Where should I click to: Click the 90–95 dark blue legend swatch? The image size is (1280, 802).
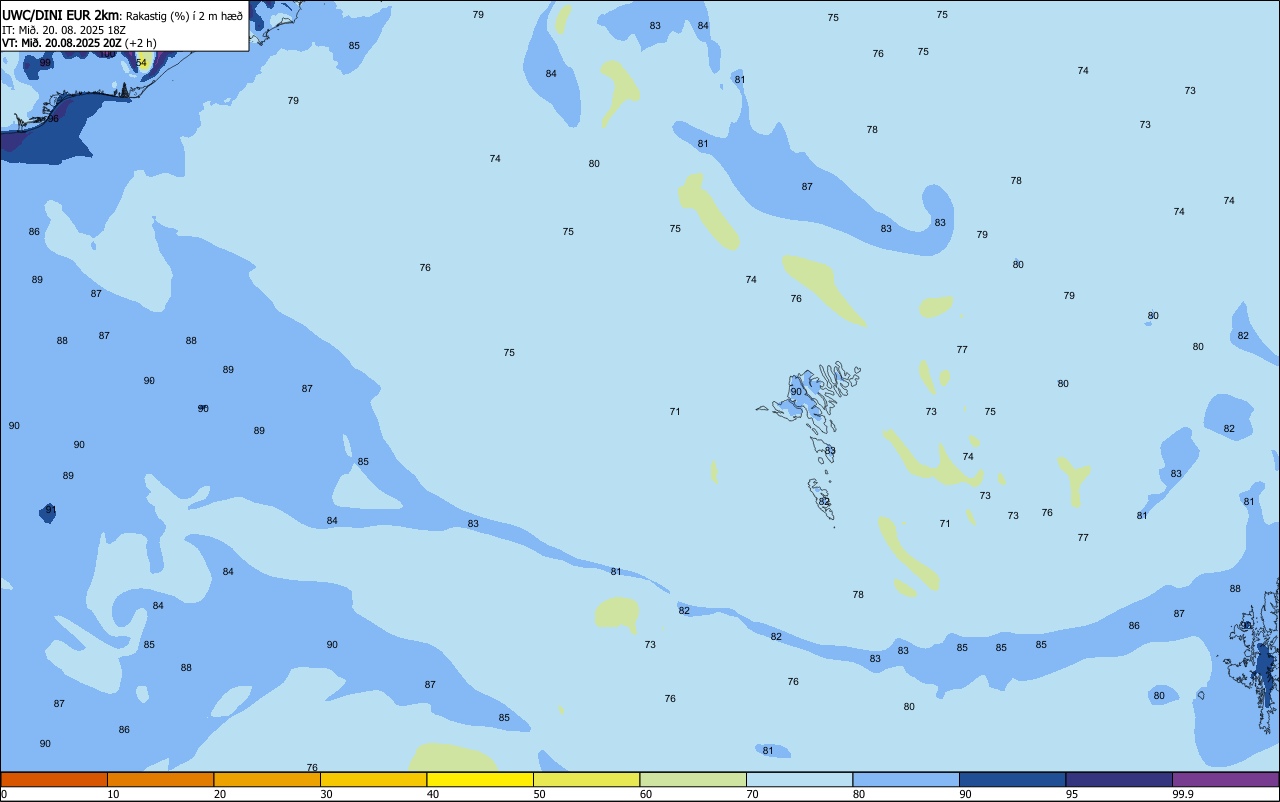(1012, 779)
